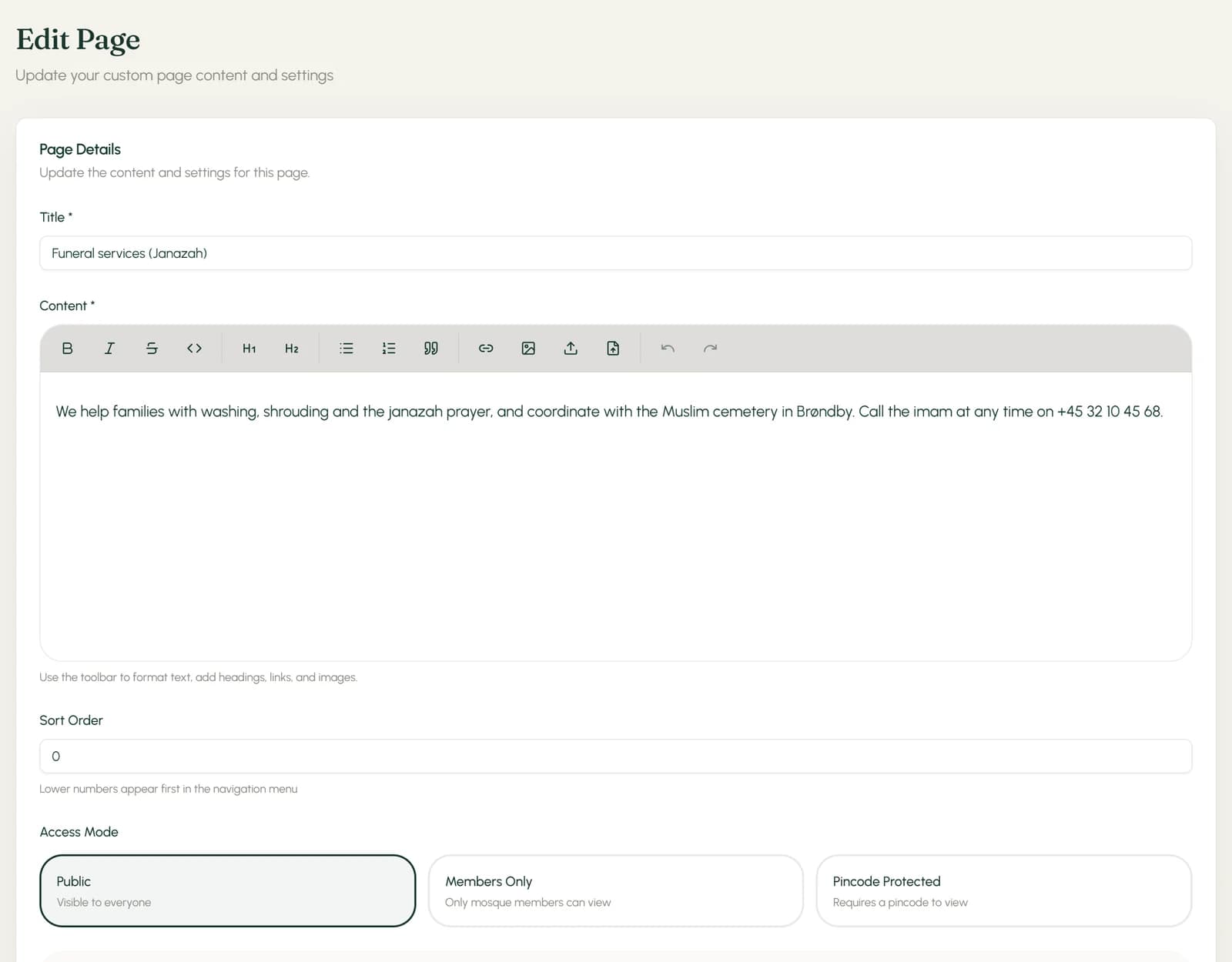Insert a blockquote
The width and height of the screenshot is (1232, 962).
[431, 349]
